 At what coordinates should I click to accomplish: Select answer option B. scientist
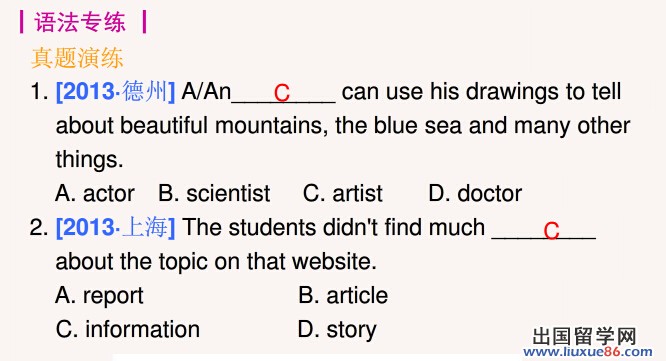[214, 194]
